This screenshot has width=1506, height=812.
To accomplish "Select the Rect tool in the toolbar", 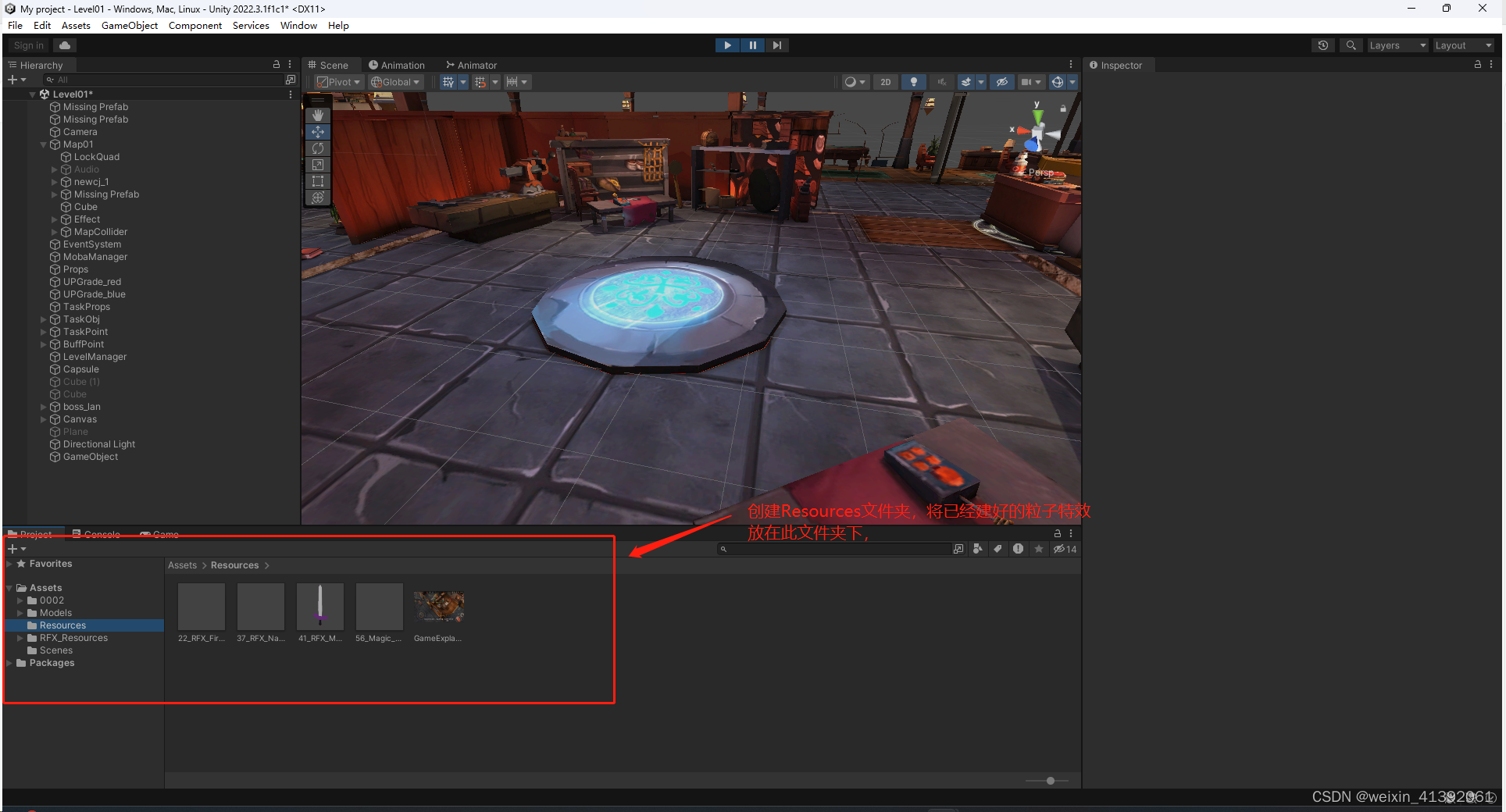I will (318, 181).
